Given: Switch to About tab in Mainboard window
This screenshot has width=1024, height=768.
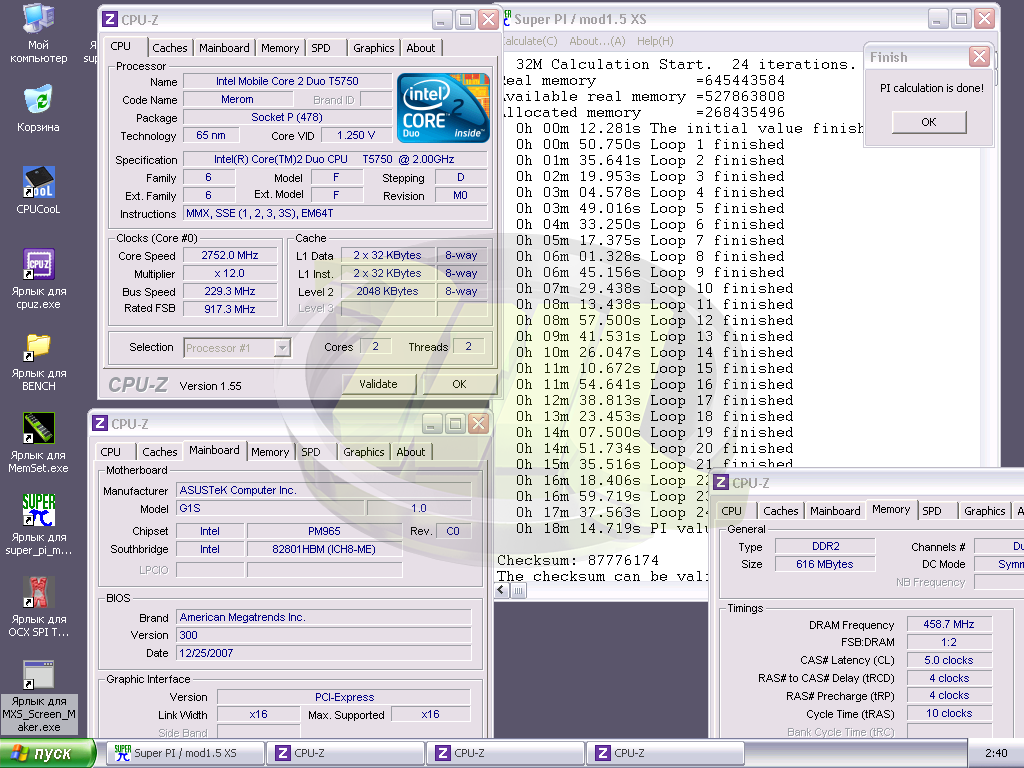Looking at the screenshot, I should [411, 452].
